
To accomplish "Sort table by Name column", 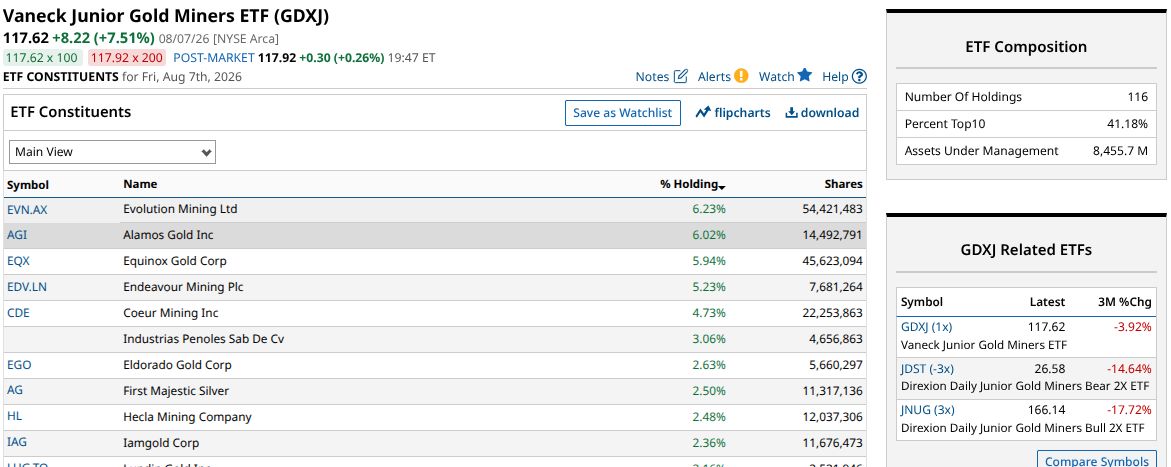I will (140, 184).
